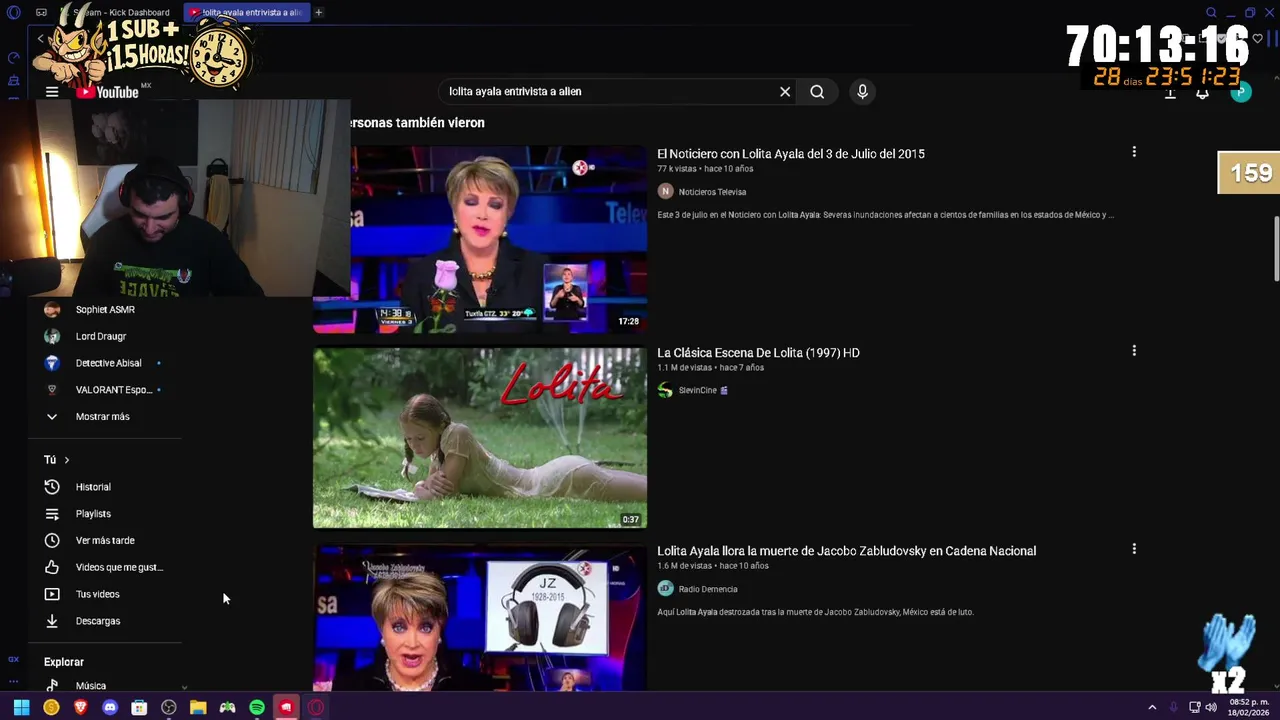This screenshot has width=1280, height=720.
Task: Open the YouTube notifications bell
Action: click(1203, 93)
